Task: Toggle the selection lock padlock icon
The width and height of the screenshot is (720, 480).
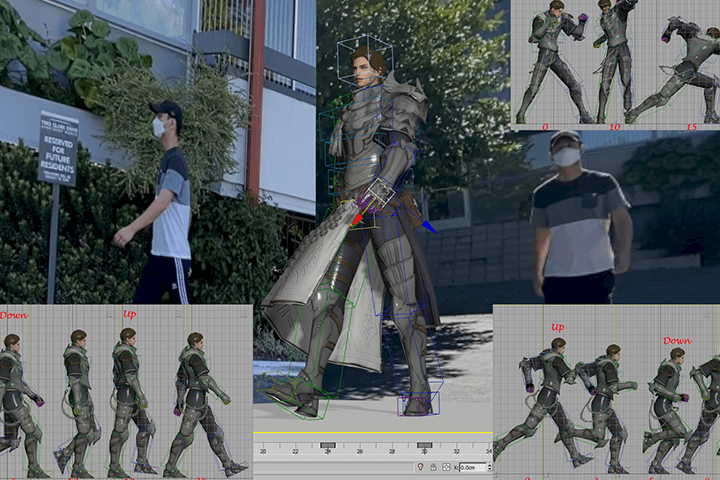Action: point(433,467)
